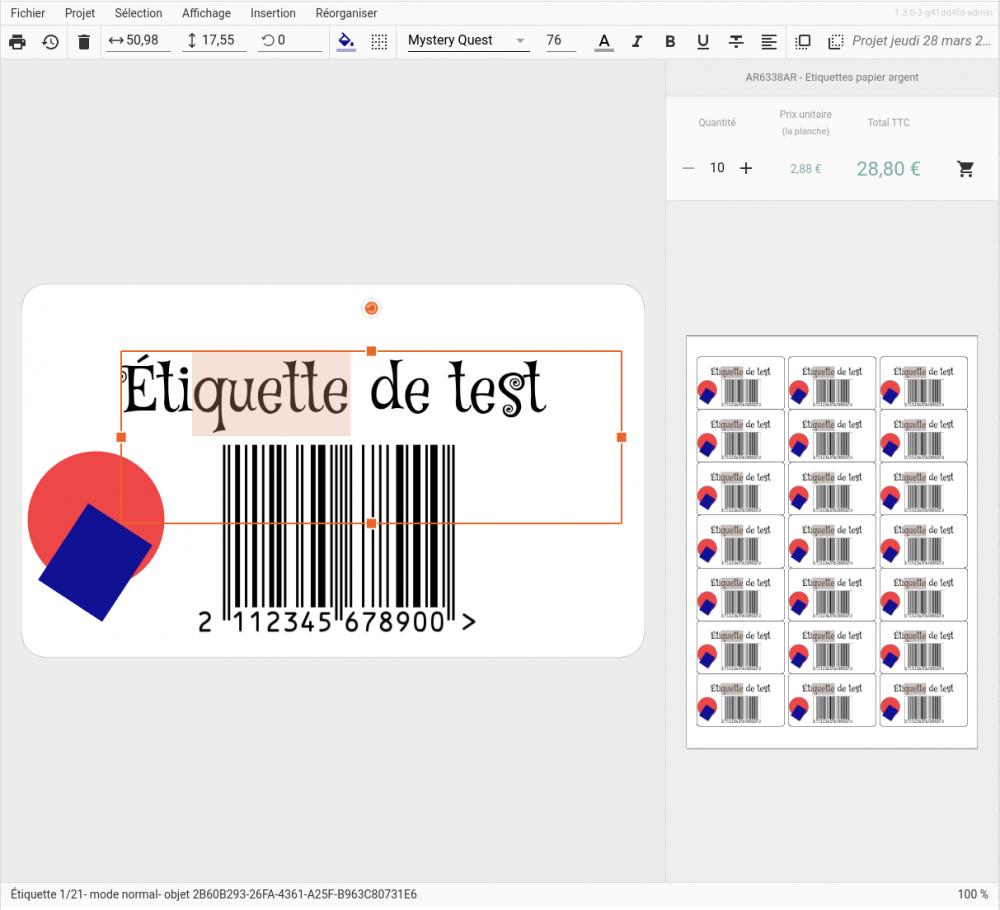This screenshot has height=910, width=1000.
Task: Click the height field showing 17,55
Action: (x=214, y=40)
